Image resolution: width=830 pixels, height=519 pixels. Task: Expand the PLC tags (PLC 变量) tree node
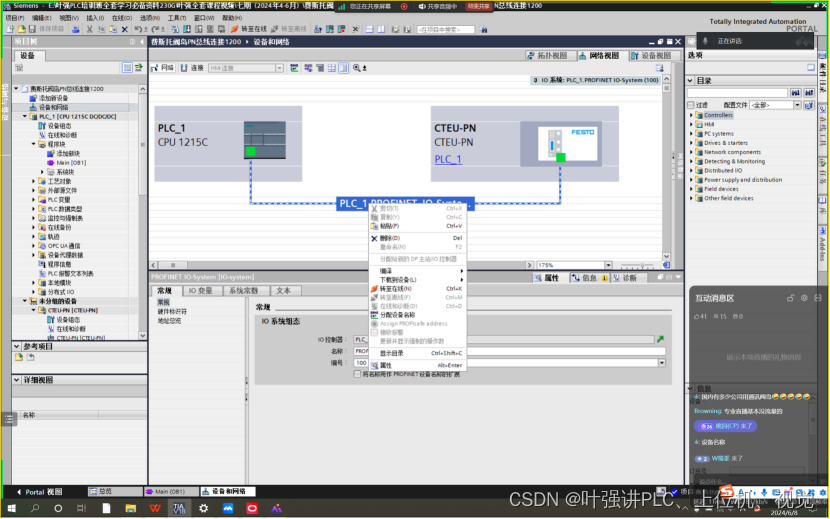point(33,200)
